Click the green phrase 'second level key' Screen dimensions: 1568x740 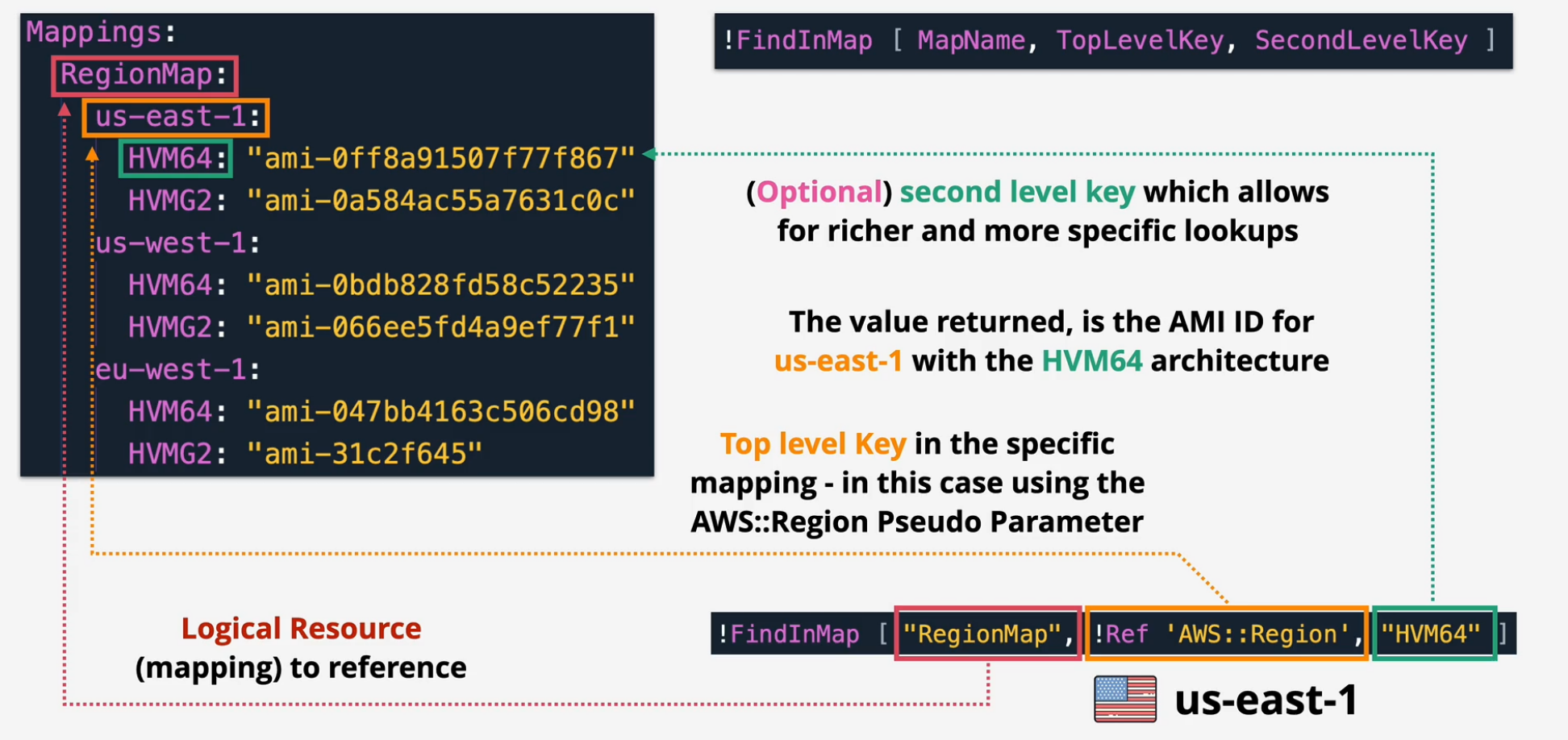[x=1017, y=192]
